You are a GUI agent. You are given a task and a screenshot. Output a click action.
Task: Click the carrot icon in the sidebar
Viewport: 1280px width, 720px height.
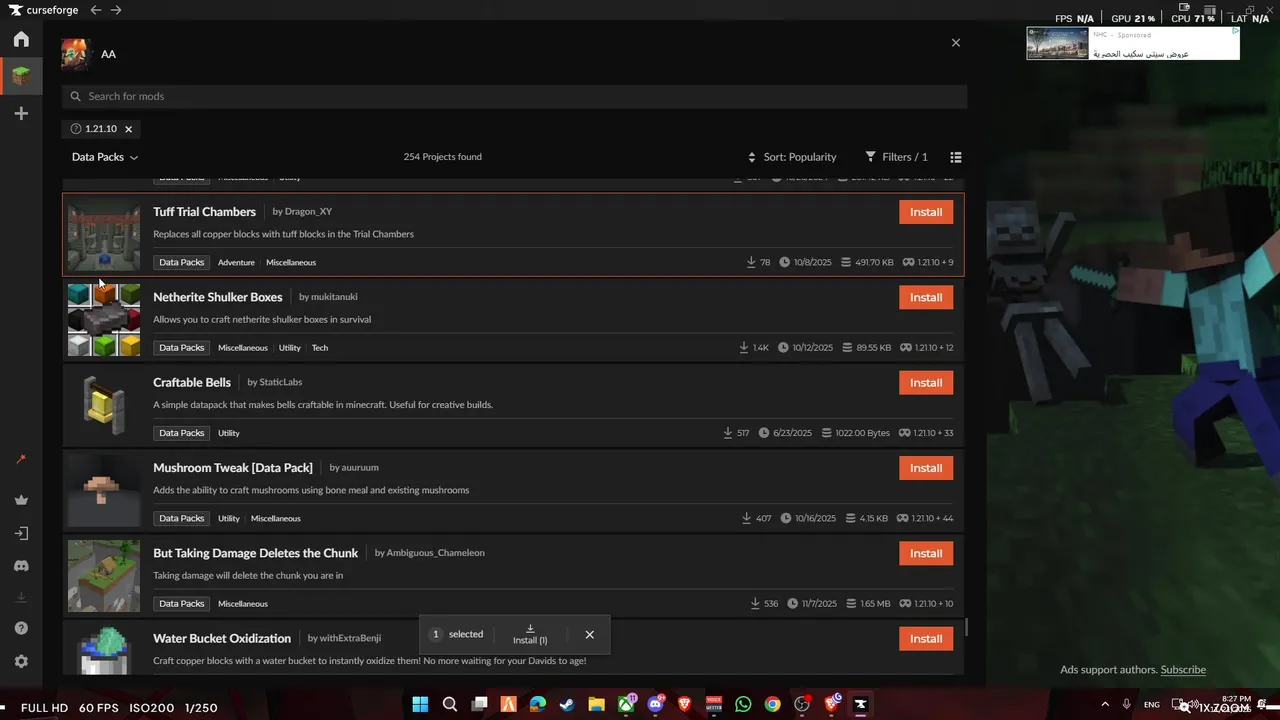21,459
